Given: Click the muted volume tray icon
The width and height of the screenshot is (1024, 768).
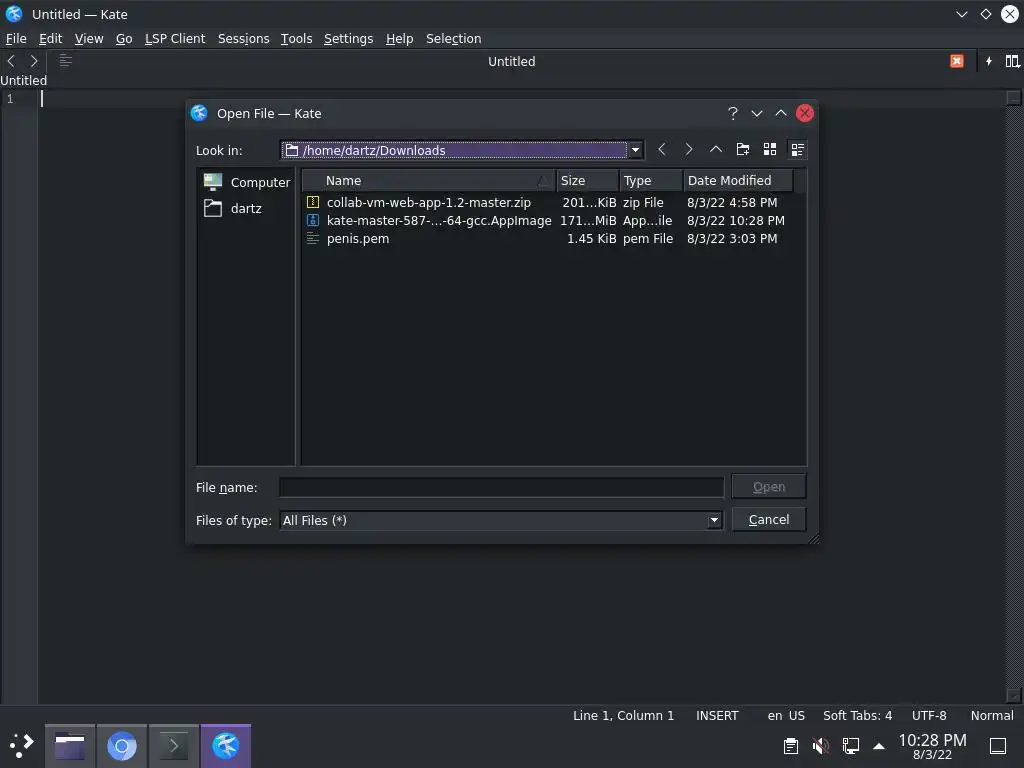Looking at the screenshot, I should pyautogui.click(x=820, y=746).
